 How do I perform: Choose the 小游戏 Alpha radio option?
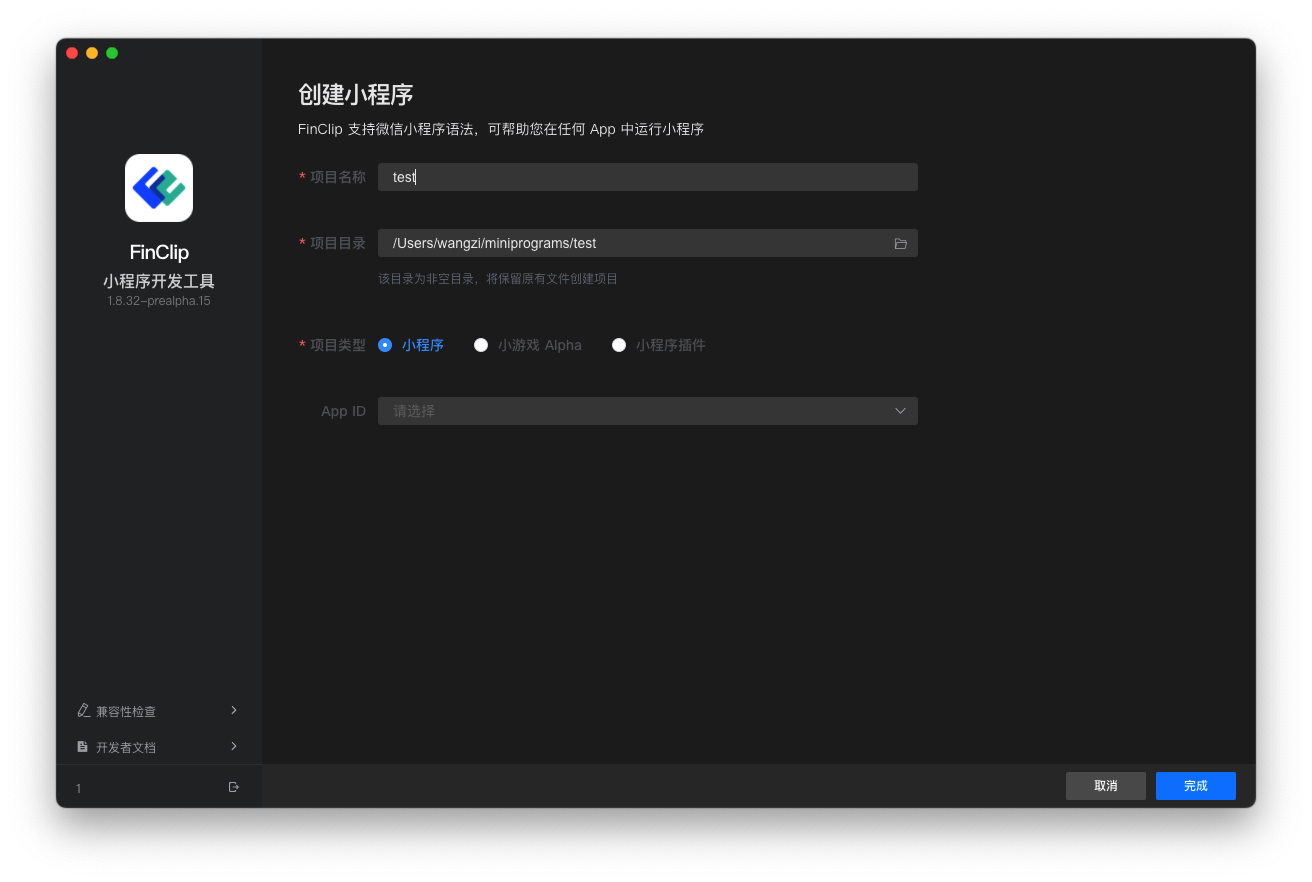[x=481, y=345]
